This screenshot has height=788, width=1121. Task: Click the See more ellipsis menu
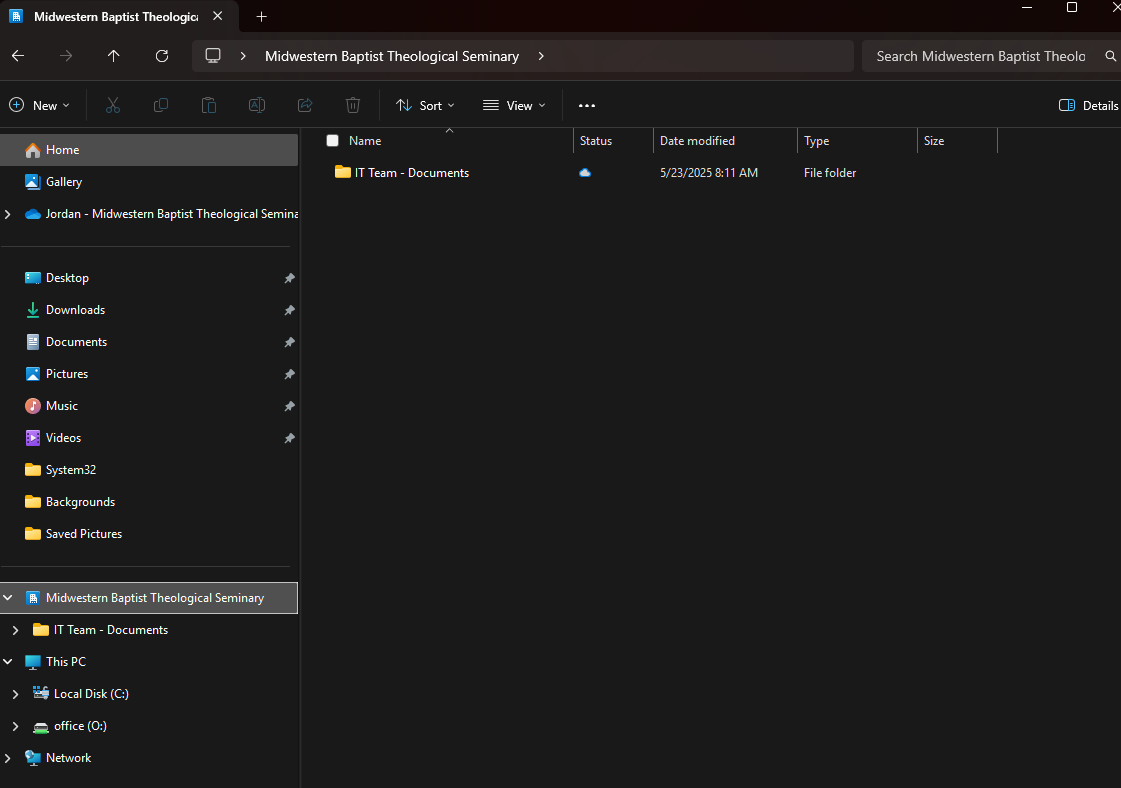(587, 105)
